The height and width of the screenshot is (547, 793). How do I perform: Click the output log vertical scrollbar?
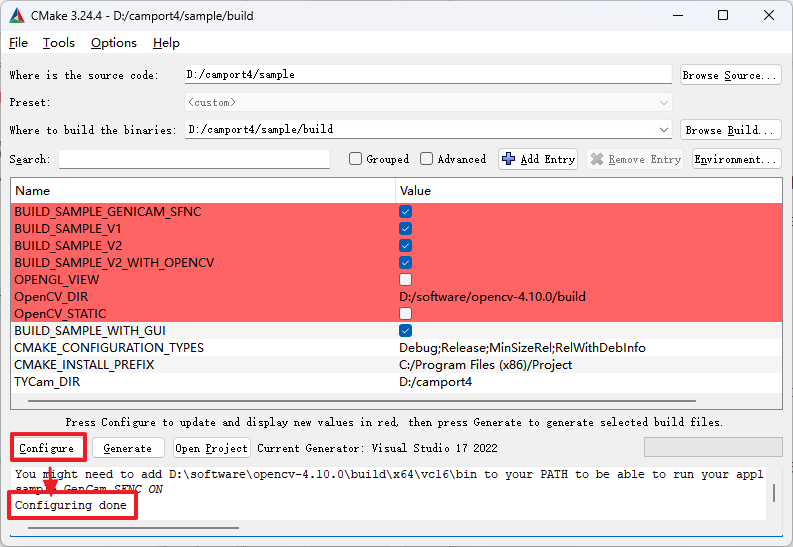[x=772, y=494]
